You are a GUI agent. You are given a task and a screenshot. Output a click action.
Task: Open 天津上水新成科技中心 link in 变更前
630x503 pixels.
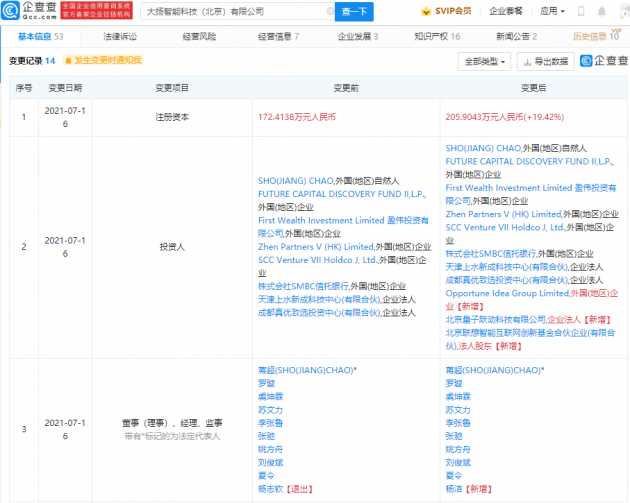click(x=319, y=300)
